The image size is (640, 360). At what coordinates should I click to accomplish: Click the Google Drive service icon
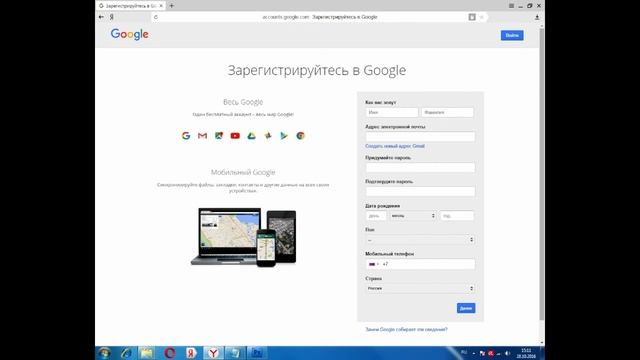pyautogui.click(x=251, y=136)
